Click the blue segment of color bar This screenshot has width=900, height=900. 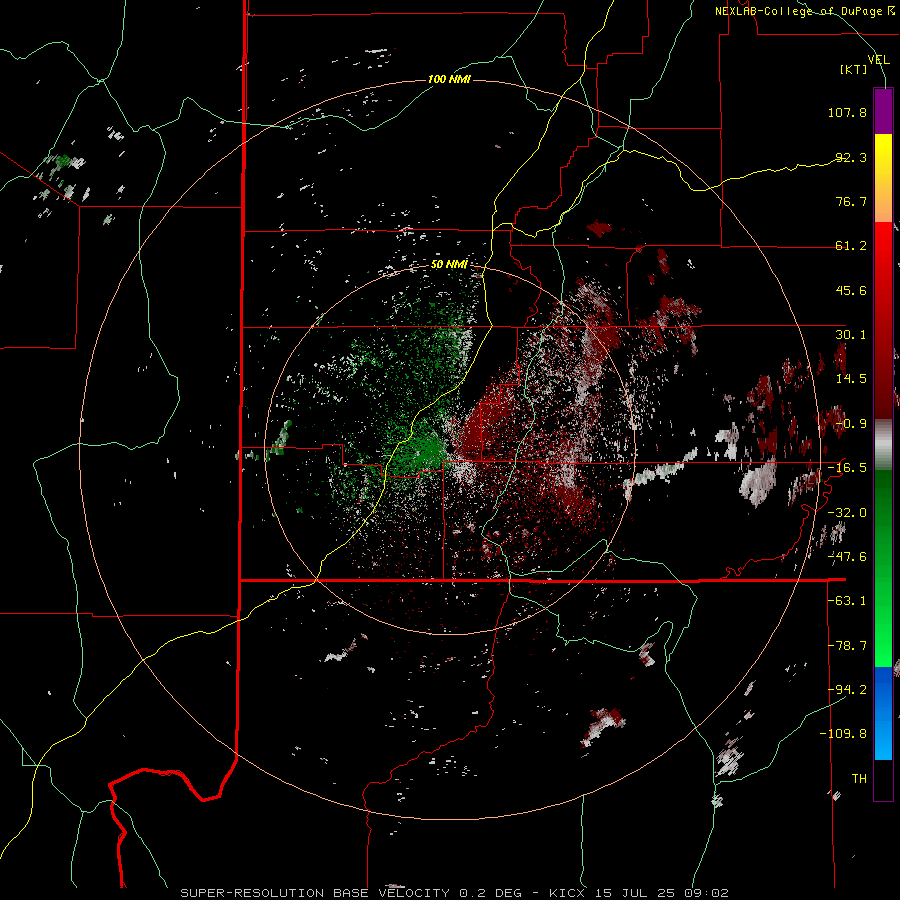click(x=883, y=713)
